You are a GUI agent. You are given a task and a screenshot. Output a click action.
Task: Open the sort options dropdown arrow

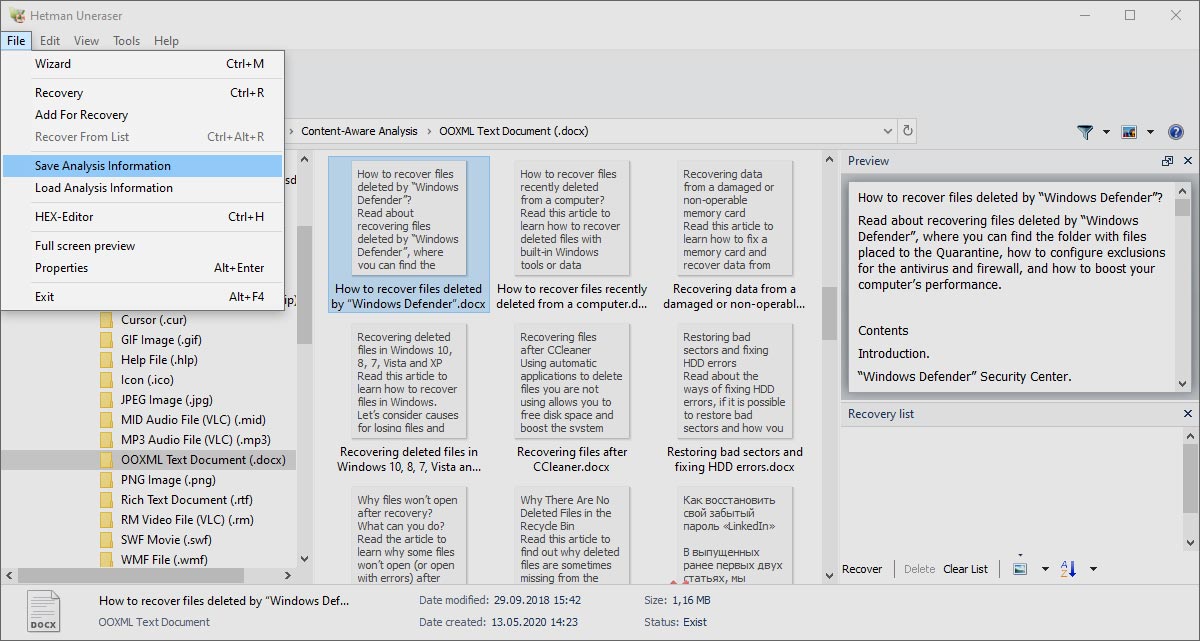(1093, 569)
